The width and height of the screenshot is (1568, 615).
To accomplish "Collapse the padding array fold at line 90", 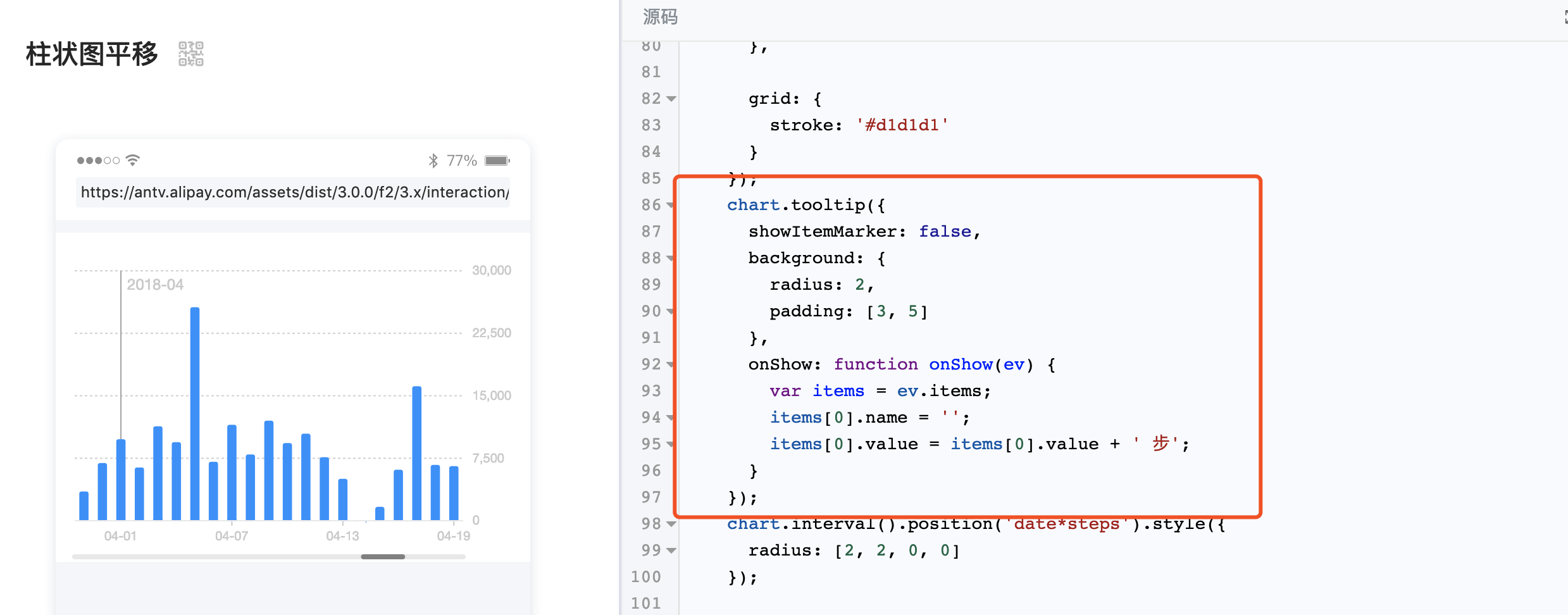I will click(x=671, y=311).
